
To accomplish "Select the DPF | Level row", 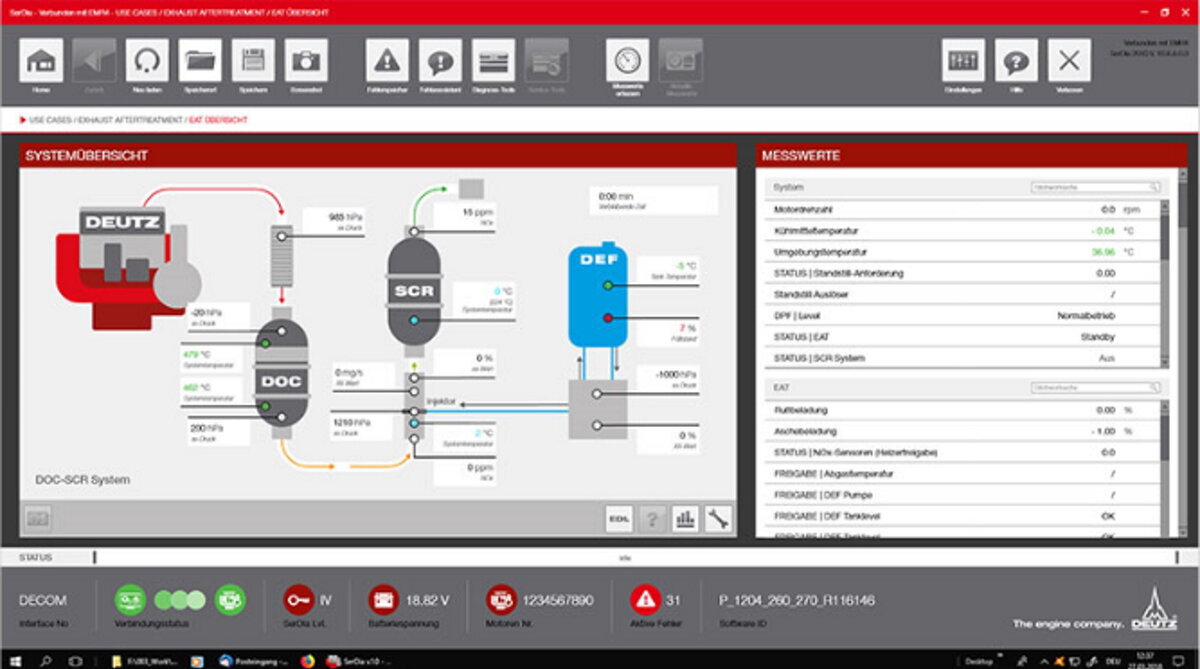I will click(961, 316).
